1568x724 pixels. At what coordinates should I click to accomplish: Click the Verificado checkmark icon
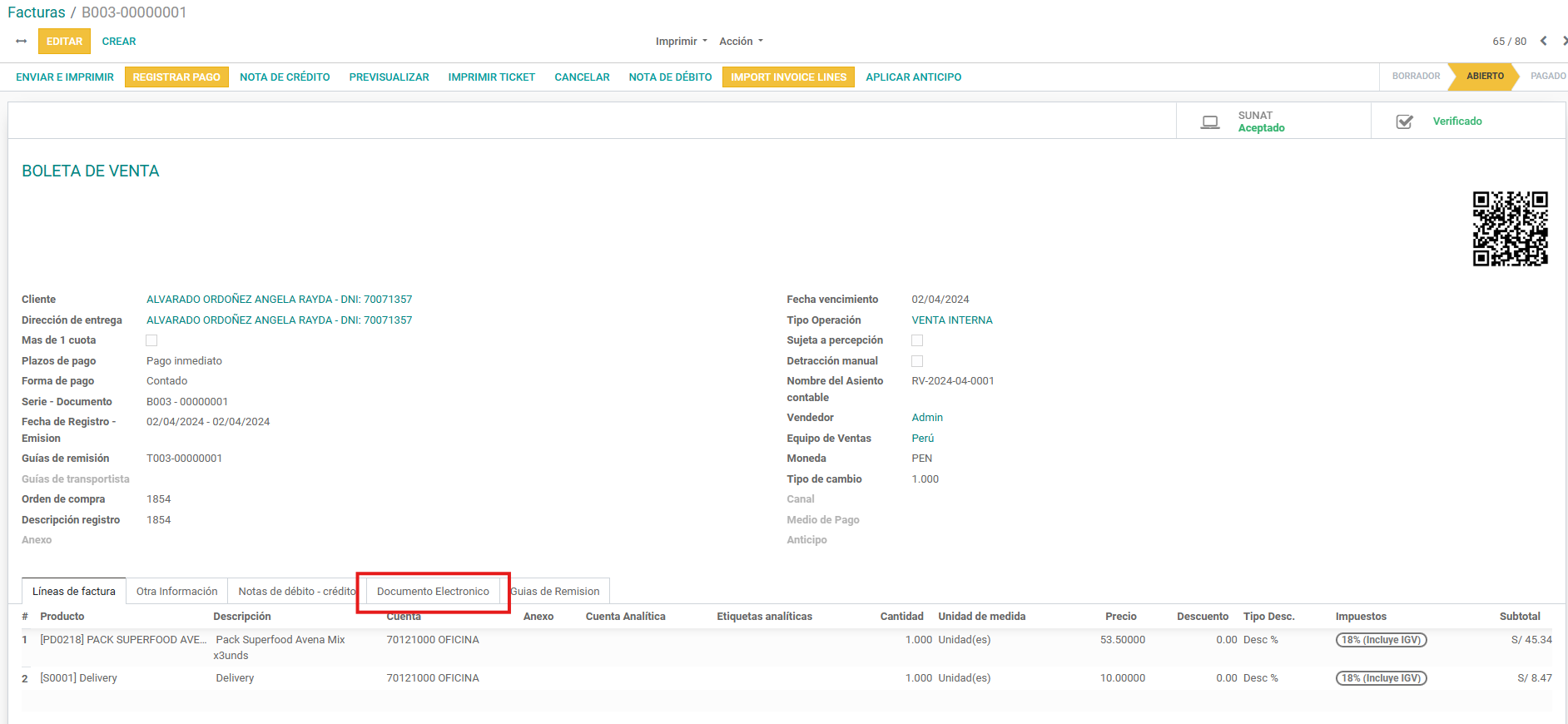[x=1404, y=121]
